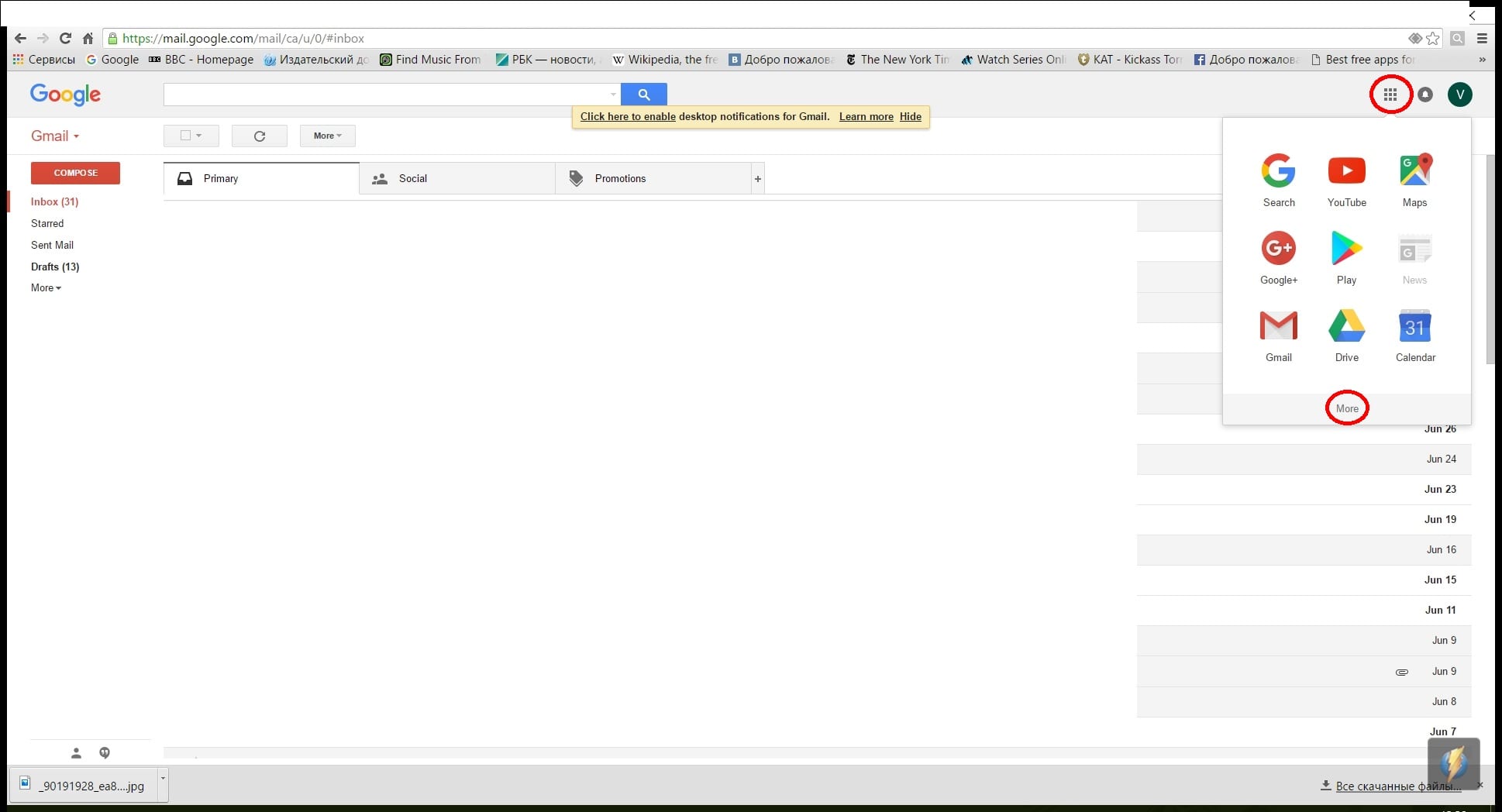
Task: Open Drafts (13) folder
Action: 55,267
